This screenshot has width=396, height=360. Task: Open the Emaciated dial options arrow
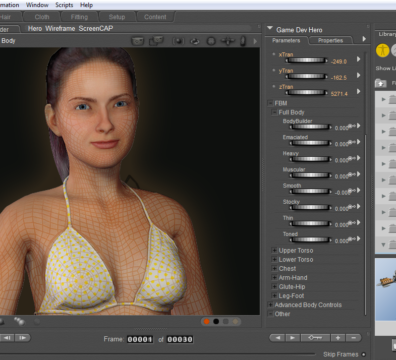click(x=359, y=142)
